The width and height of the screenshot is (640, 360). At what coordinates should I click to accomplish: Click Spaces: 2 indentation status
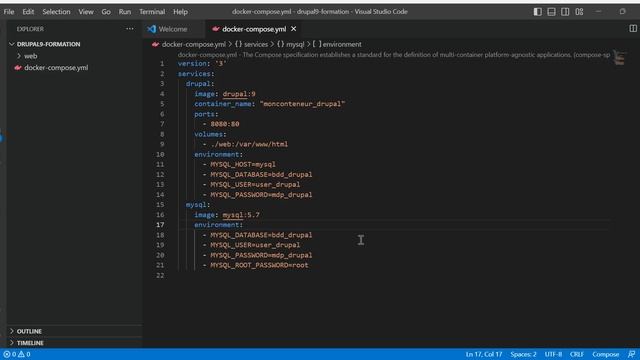point(523,354)
